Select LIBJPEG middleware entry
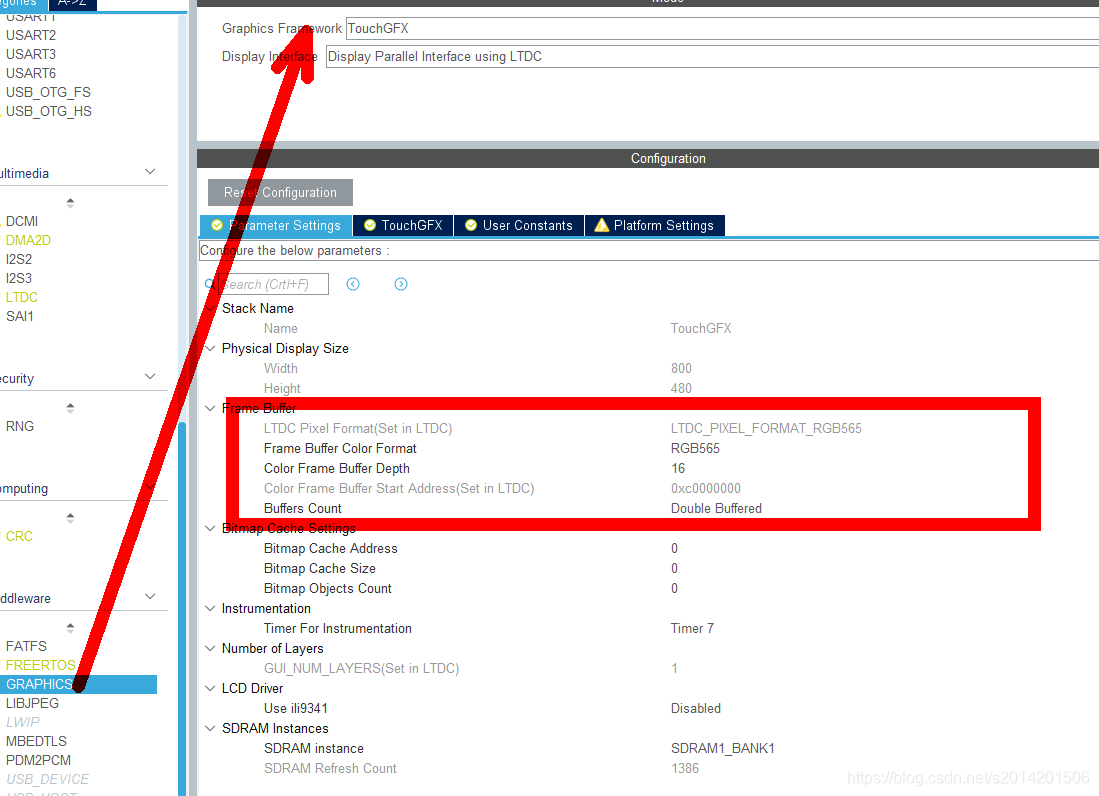Image resolution: width=1099 pixels, height=796 pixels. pos(32,703)
